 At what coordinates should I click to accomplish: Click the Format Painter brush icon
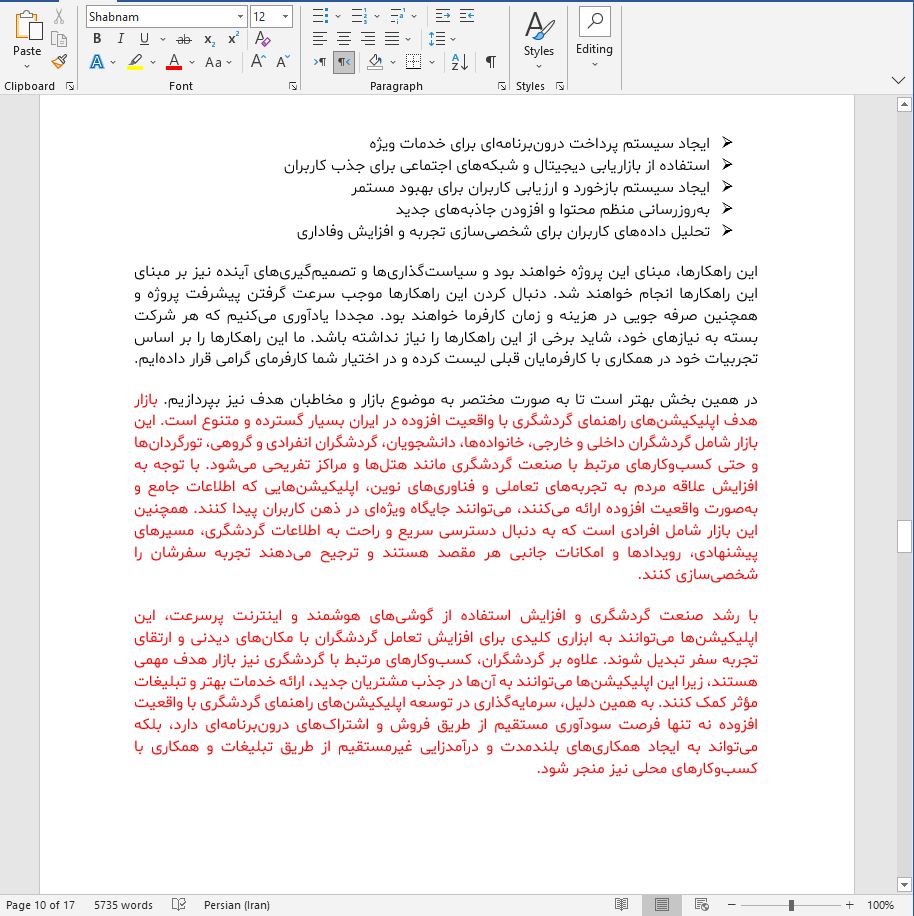click(x=59, y=61)
